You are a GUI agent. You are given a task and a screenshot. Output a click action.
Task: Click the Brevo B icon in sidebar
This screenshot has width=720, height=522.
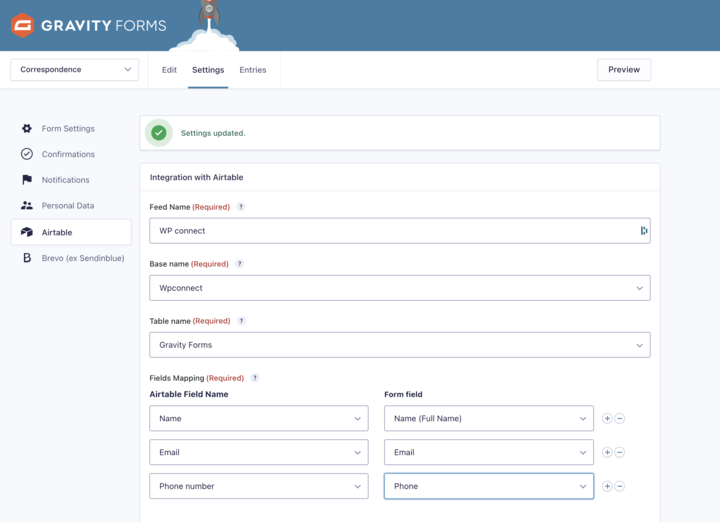[x=27, y=258]
